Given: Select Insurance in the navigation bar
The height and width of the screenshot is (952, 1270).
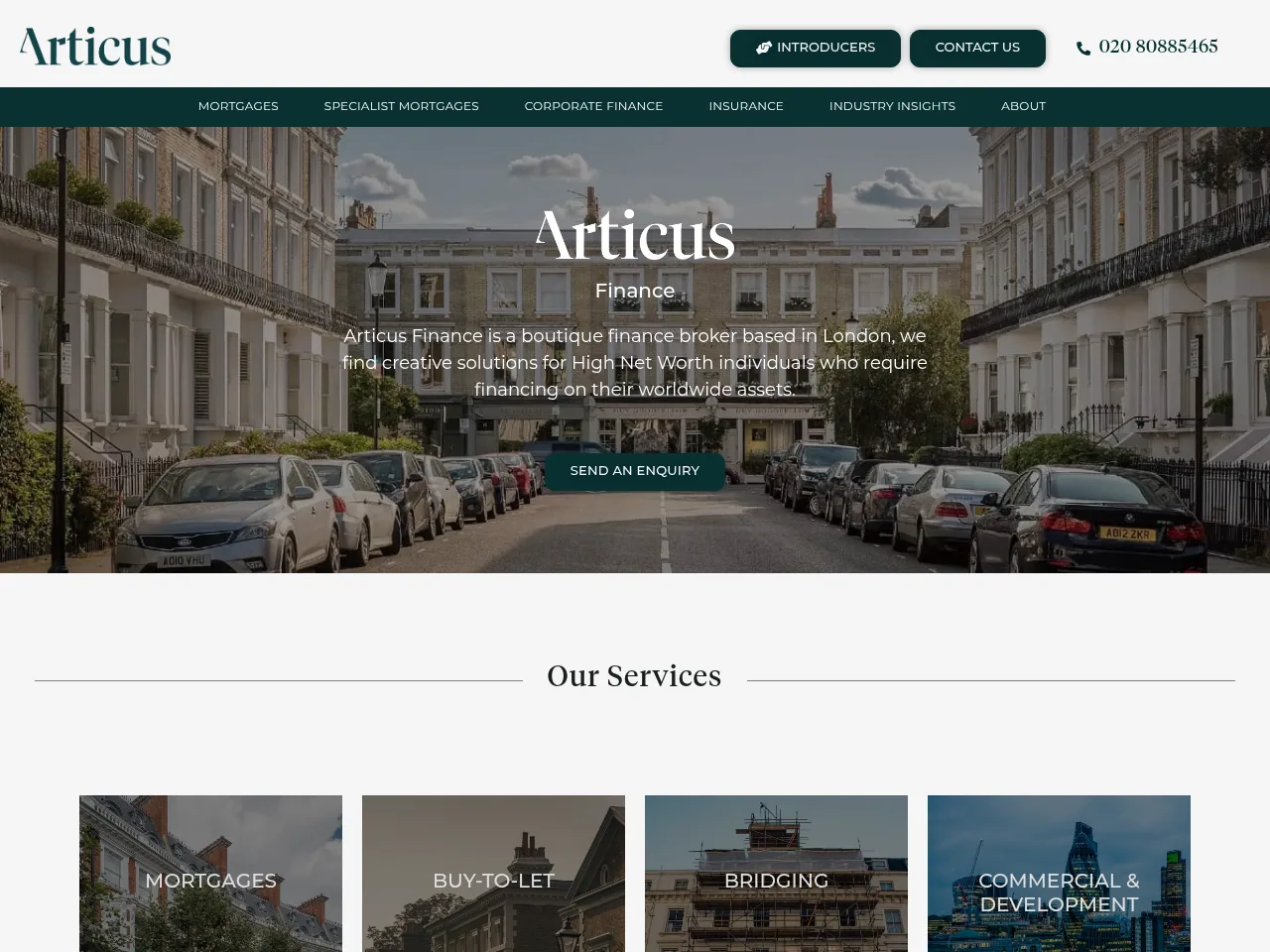Looking at the screenshot, I should click(x=745, y=106).
